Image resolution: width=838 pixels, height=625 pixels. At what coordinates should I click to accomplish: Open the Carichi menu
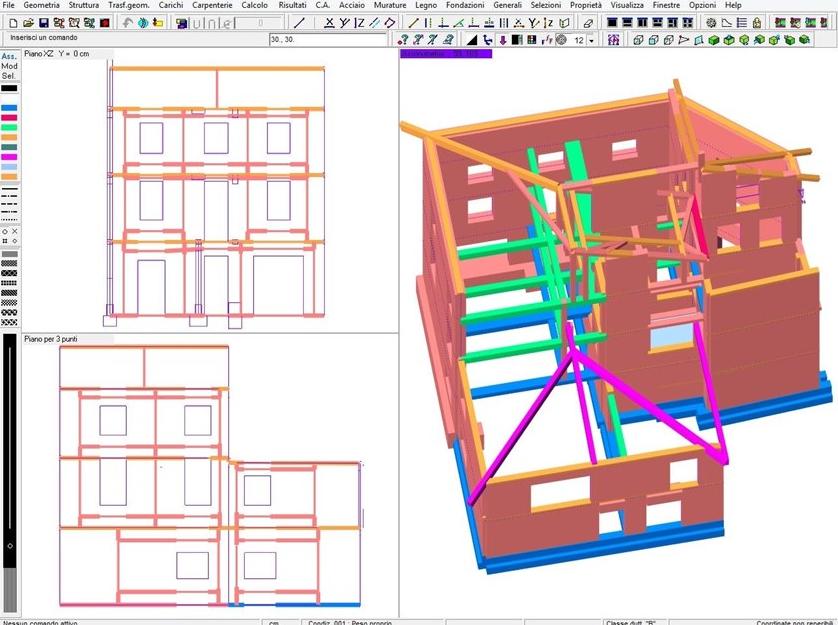170,5
